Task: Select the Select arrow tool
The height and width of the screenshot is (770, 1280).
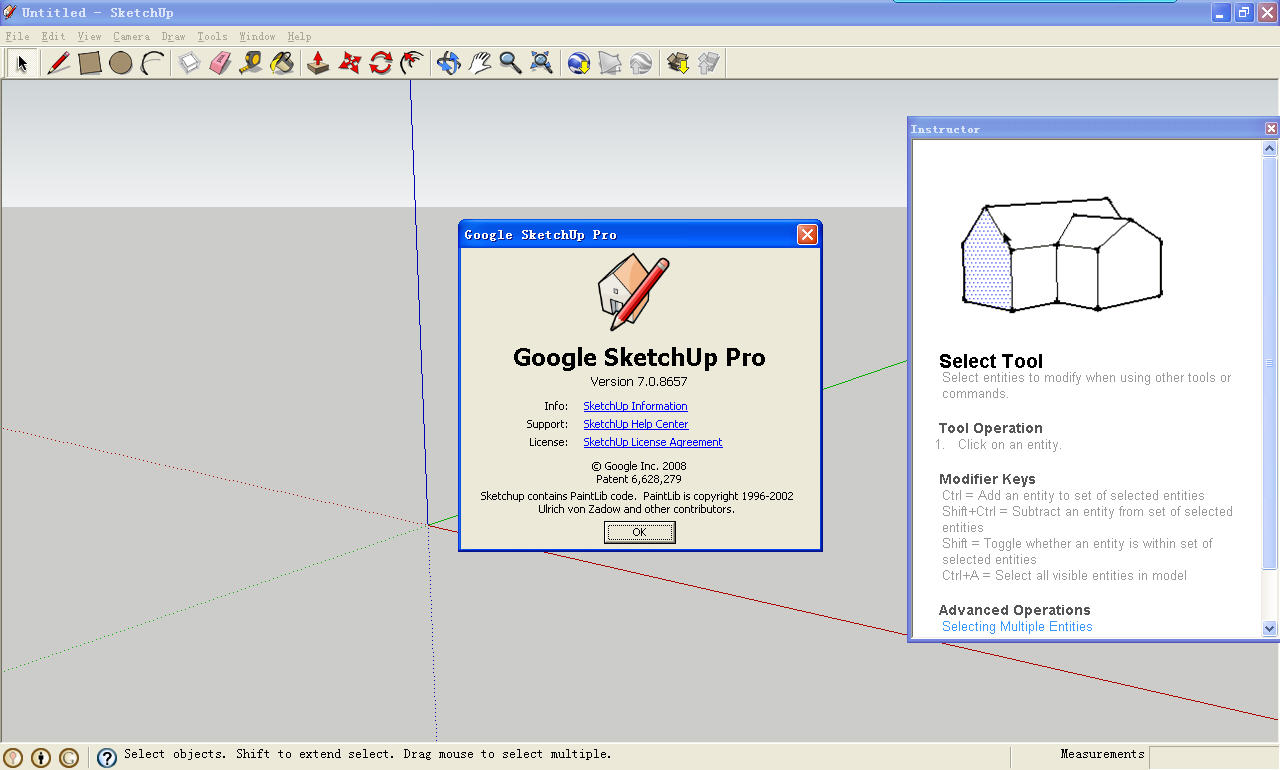Action: point(22,63)
